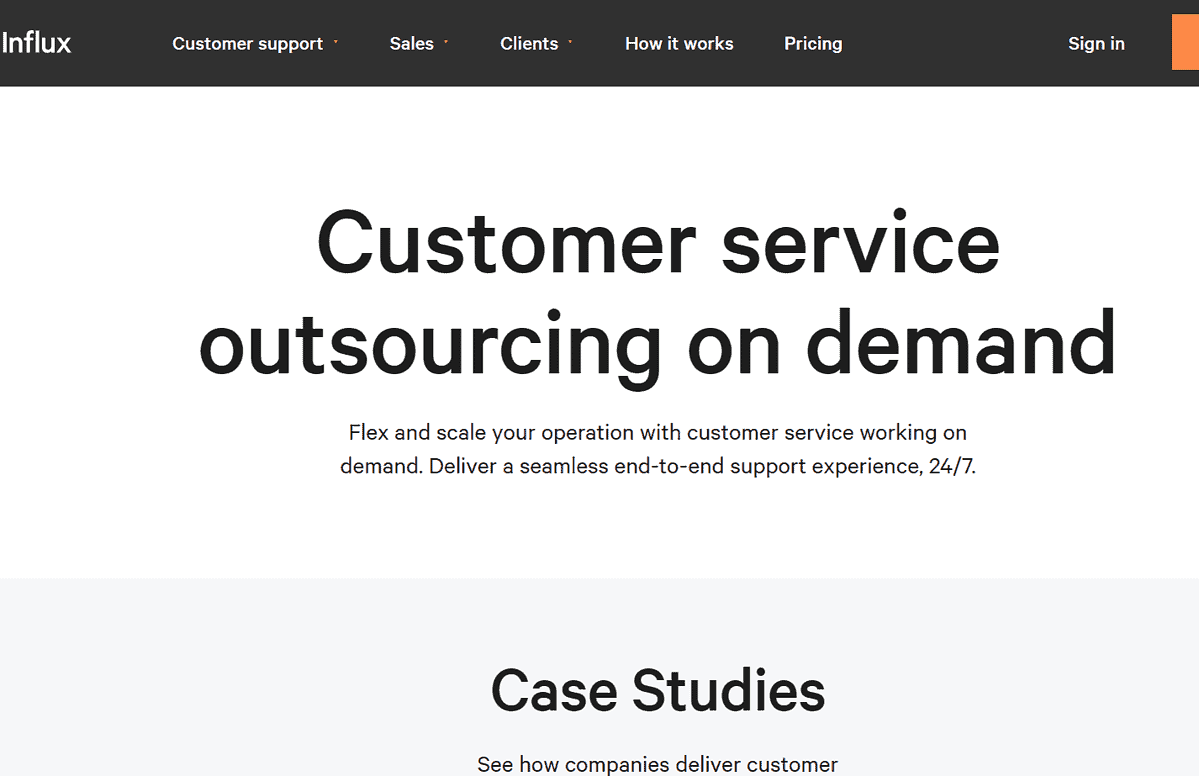Click the Case Studies heading
This screenshot has height=776, width=1199.
pyautogui.click(x=658, y=690)
